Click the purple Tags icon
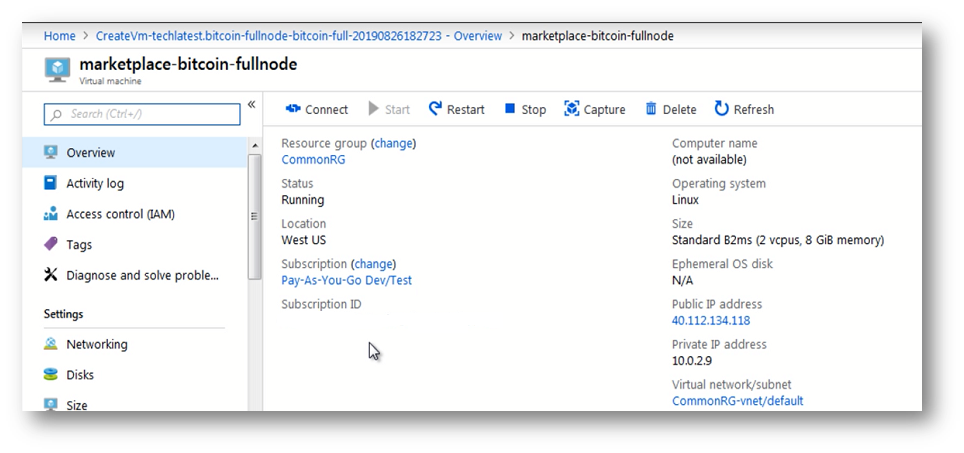 click(51, 244)
